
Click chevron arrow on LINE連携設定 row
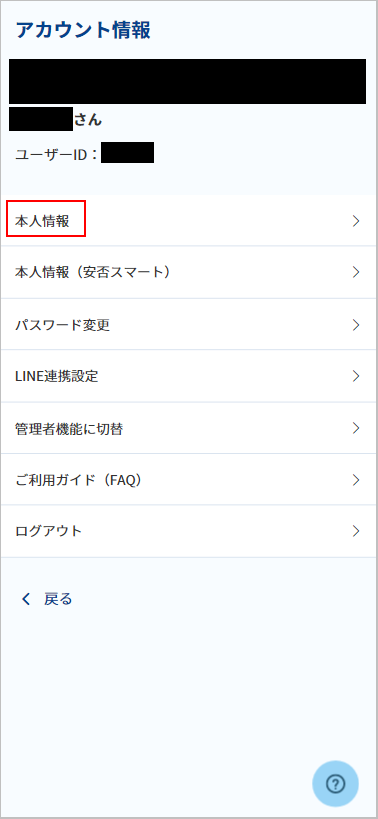(356, 376)
